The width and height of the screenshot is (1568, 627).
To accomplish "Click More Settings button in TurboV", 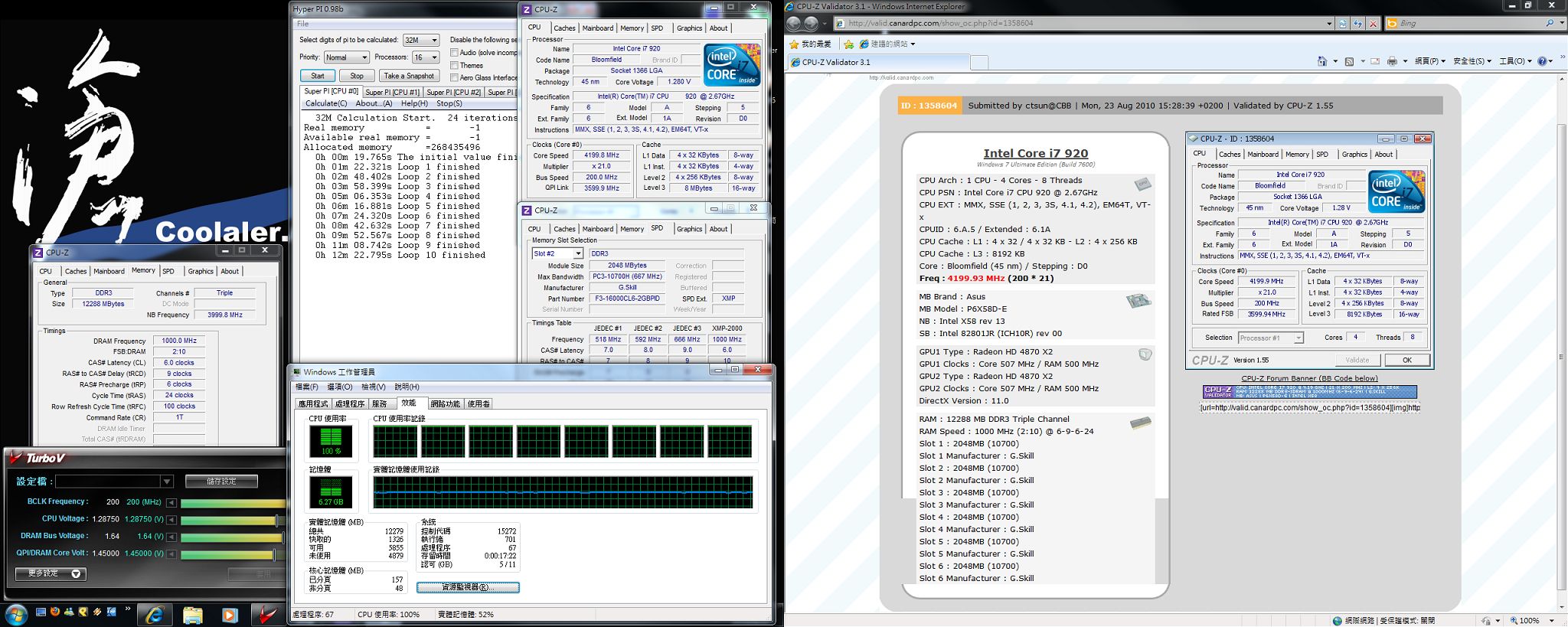I will tap(51, 573).
